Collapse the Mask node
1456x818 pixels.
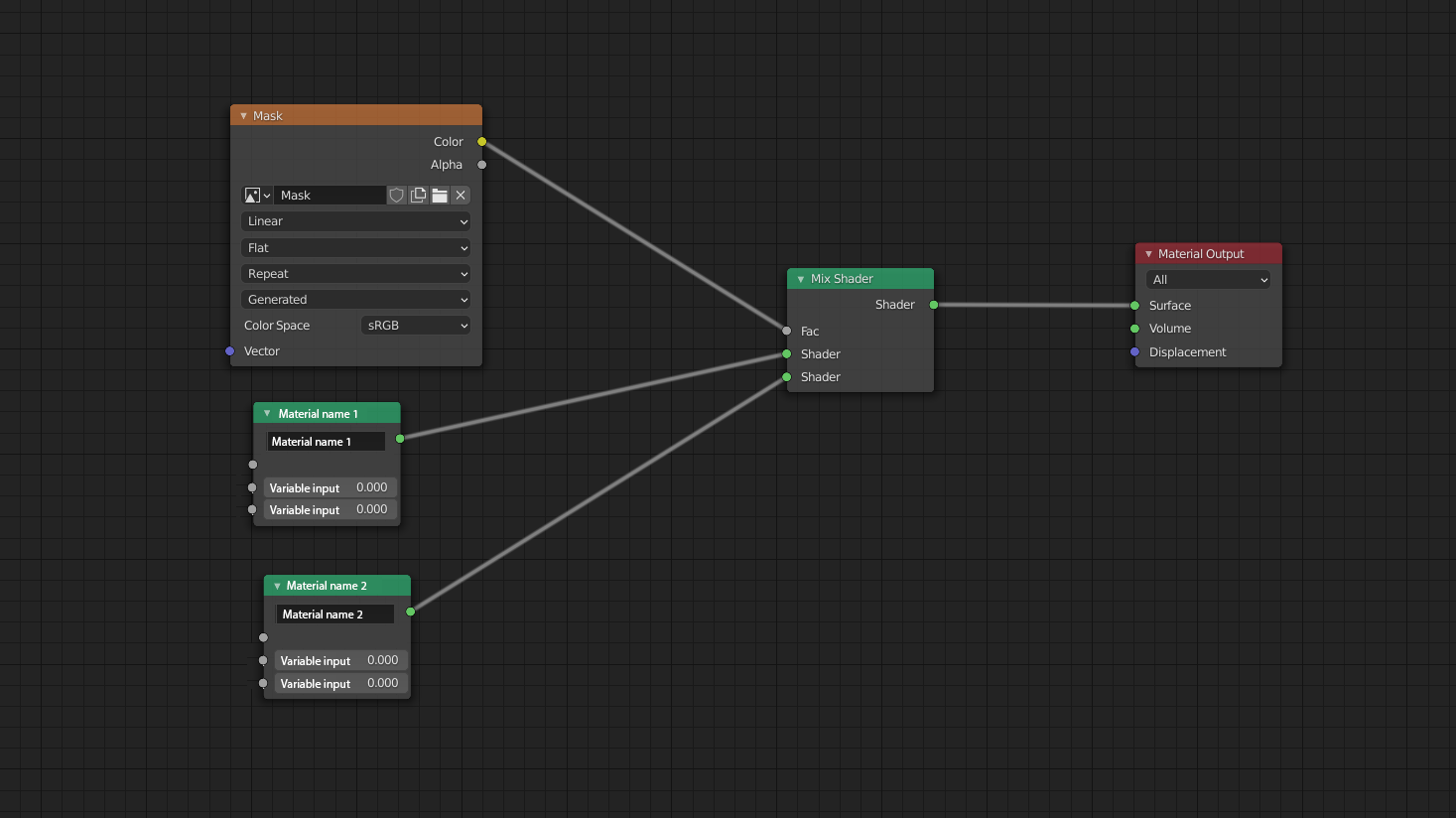point(243,116)
